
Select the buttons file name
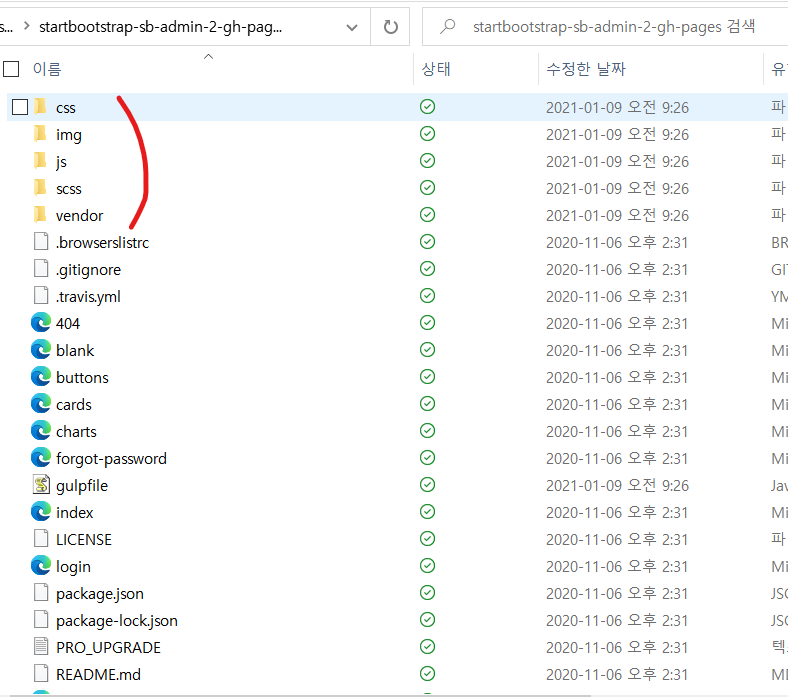point(82,378)
